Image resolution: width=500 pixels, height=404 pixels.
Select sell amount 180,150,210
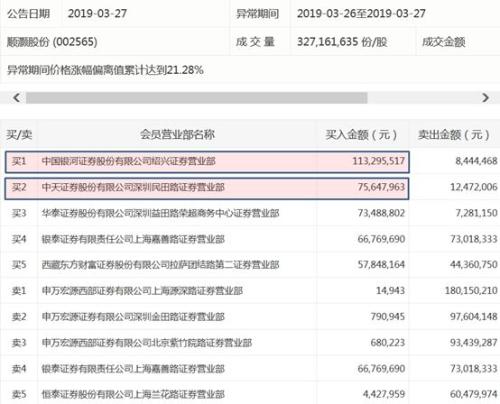[x=471, y=291]
